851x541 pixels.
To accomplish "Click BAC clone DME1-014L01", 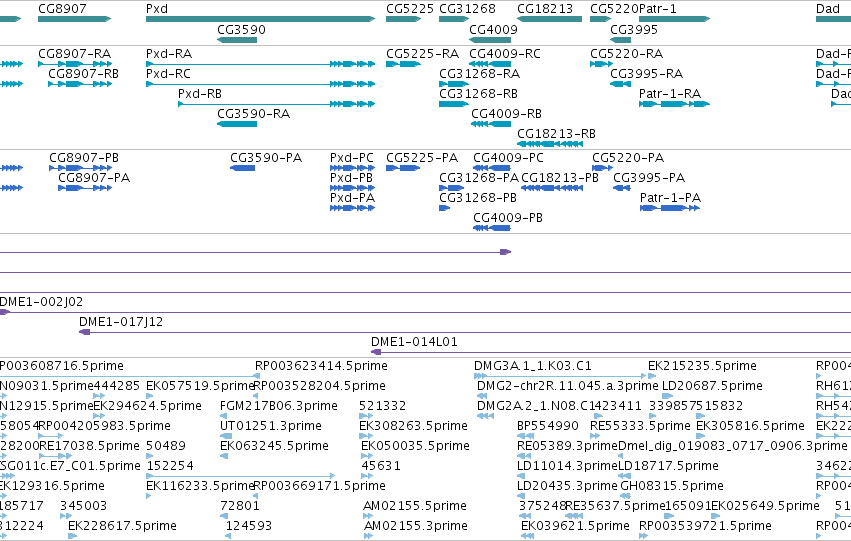I will click(414, 342).
